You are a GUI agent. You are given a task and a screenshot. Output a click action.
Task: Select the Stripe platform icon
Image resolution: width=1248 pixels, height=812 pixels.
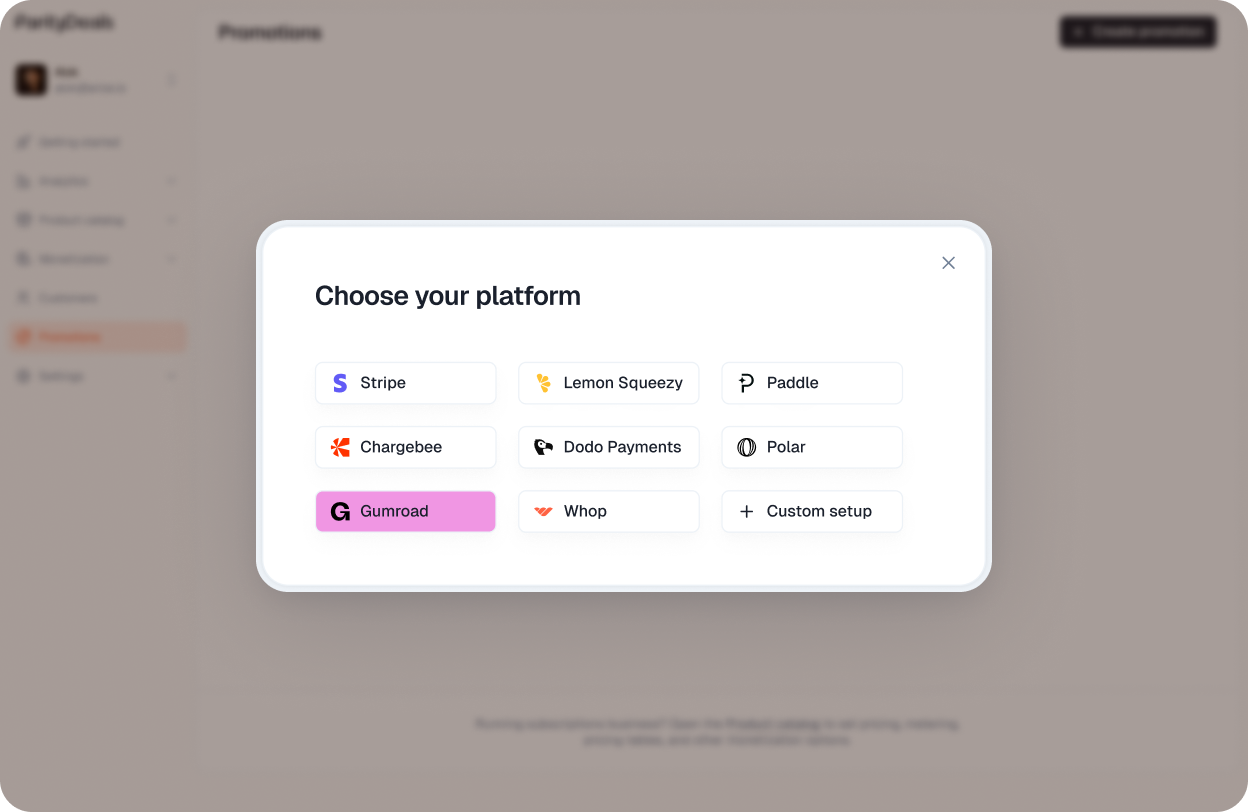point(340,383)
